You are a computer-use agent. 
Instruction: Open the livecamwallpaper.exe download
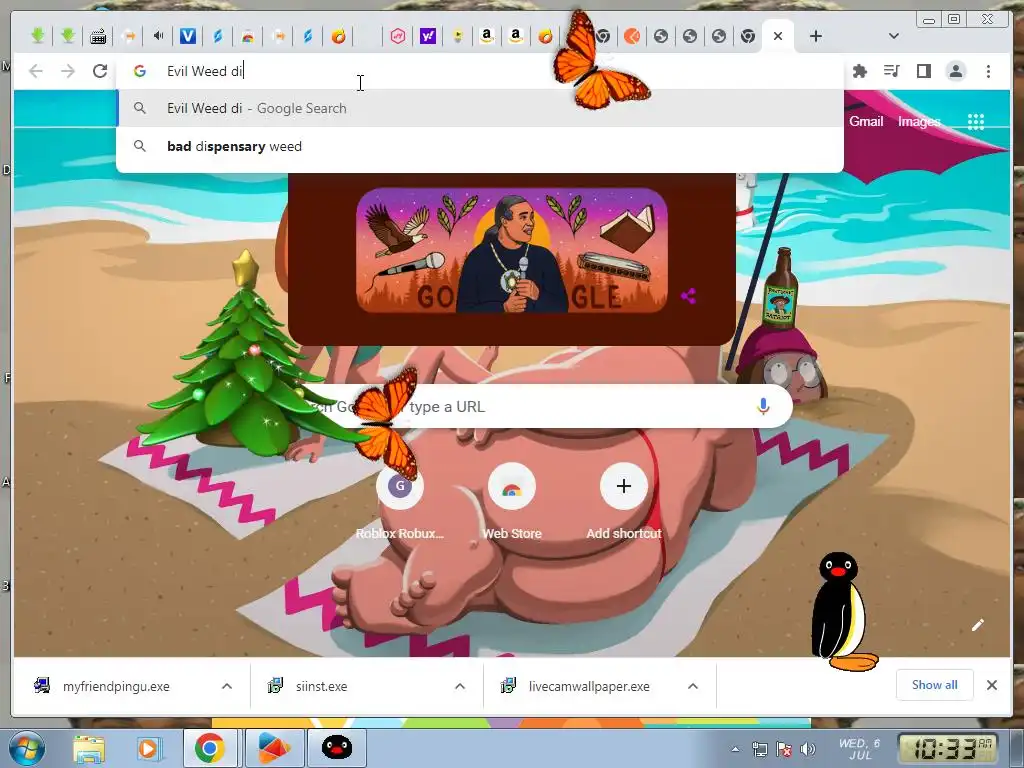(589, 686)
